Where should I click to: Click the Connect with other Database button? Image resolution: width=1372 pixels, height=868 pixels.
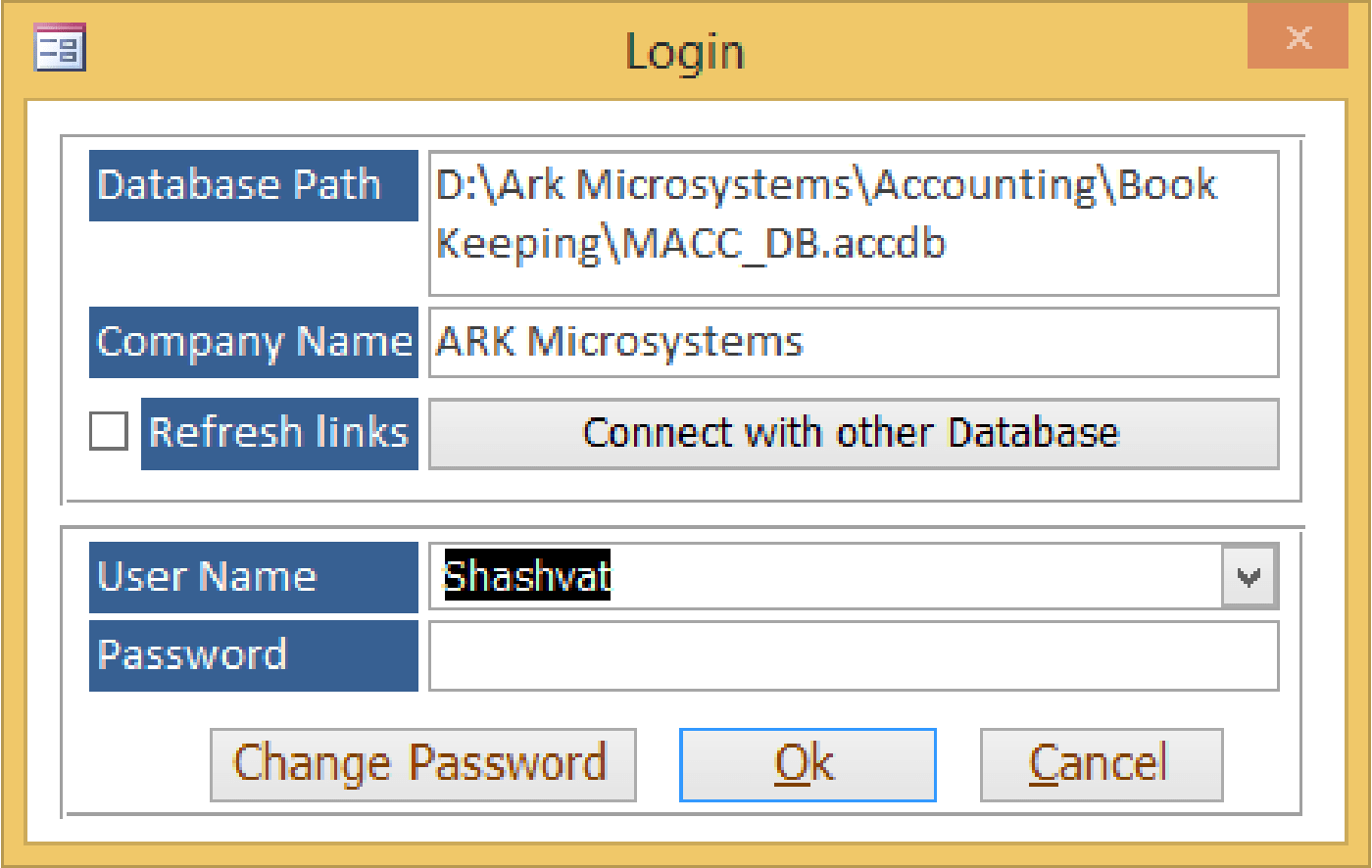coord(854,433)
